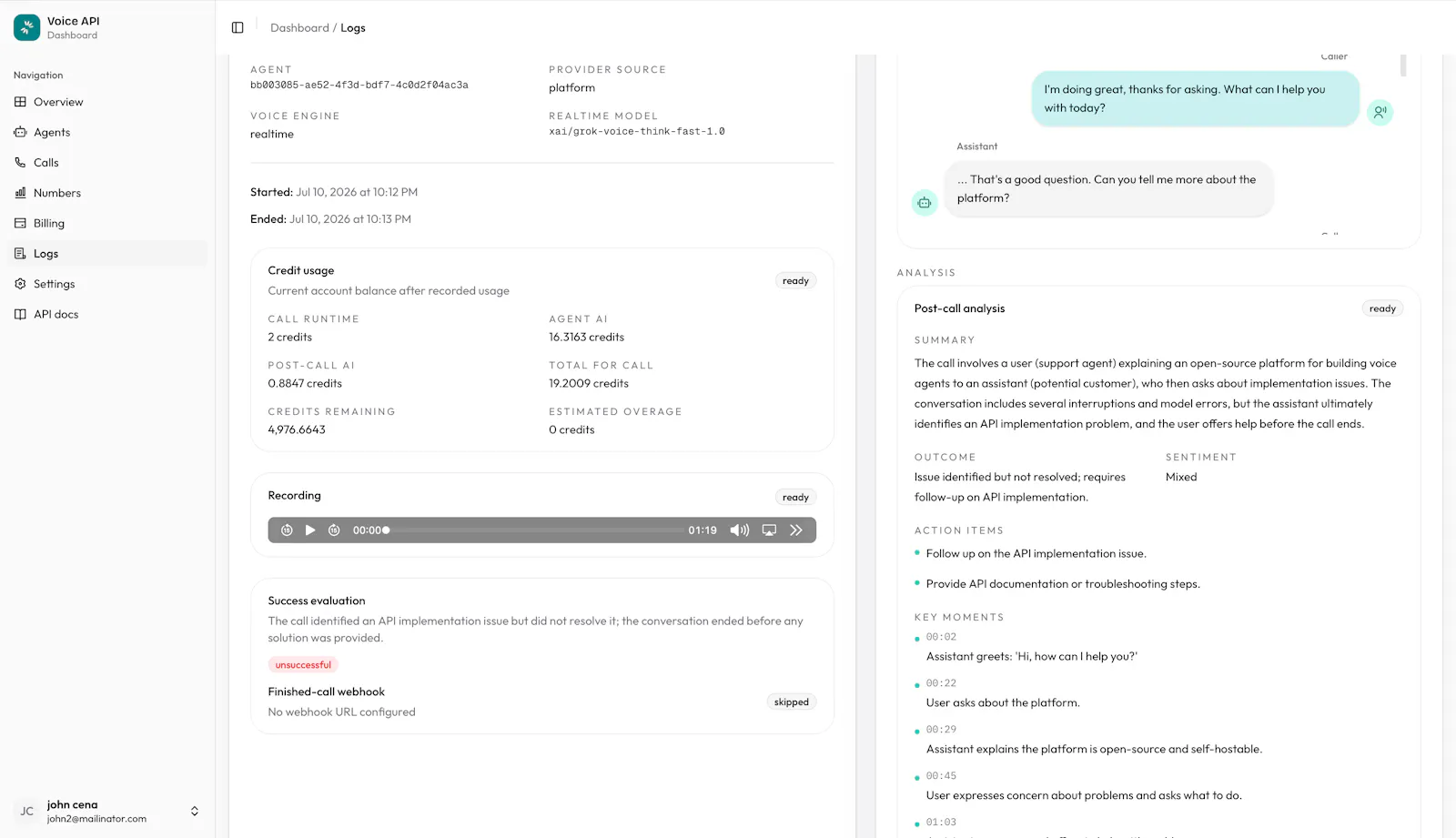Click the Recording ready badge
The height and width of the screenshot is (838, 1456).
(795, 498)
